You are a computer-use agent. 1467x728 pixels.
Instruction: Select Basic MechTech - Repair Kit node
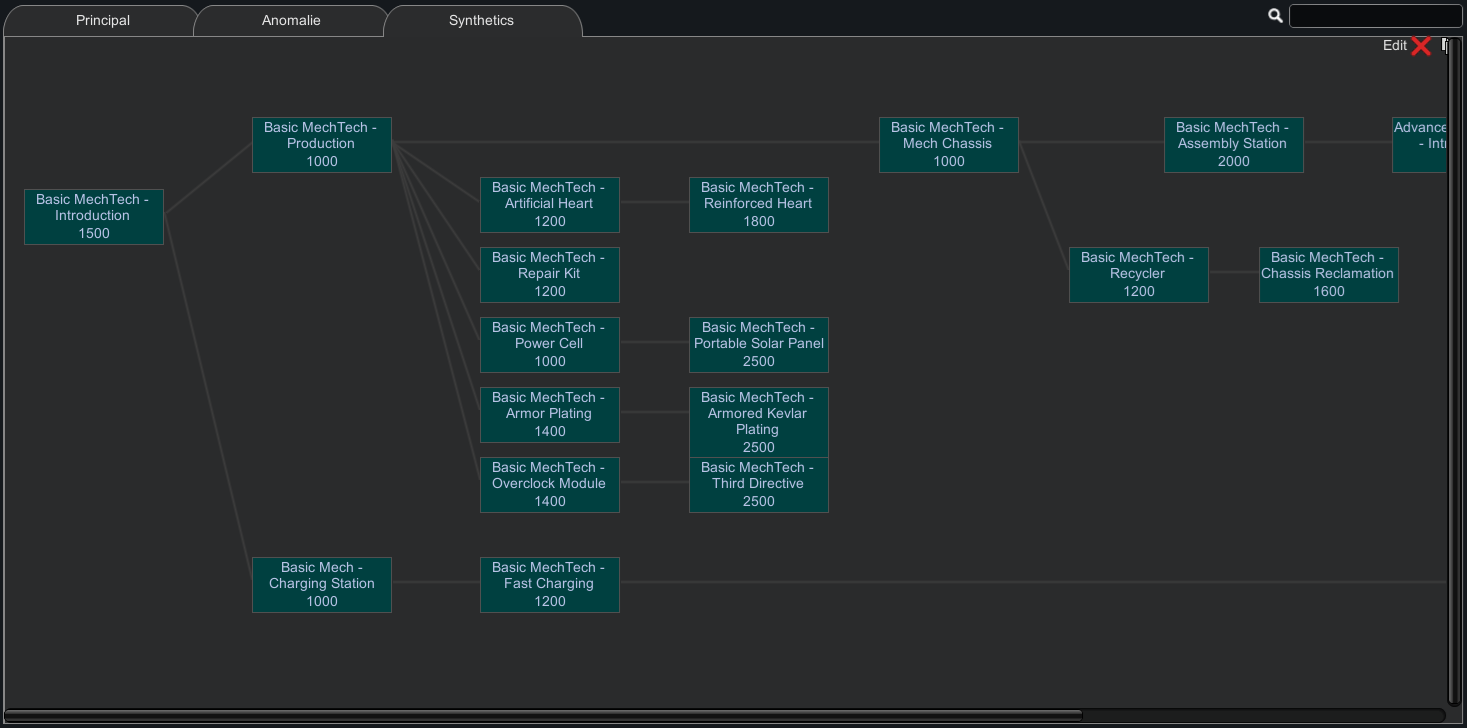[x=550, y=274]
